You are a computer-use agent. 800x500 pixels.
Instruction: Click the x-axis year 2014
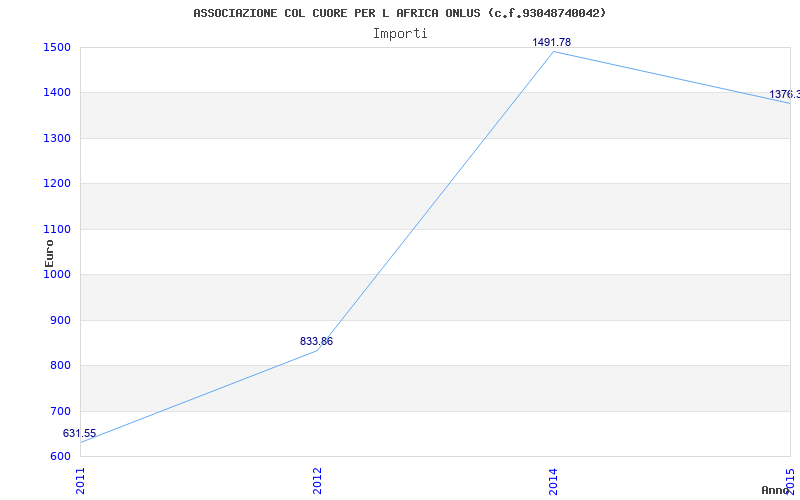pyautogui.click(x=554, y=481)
